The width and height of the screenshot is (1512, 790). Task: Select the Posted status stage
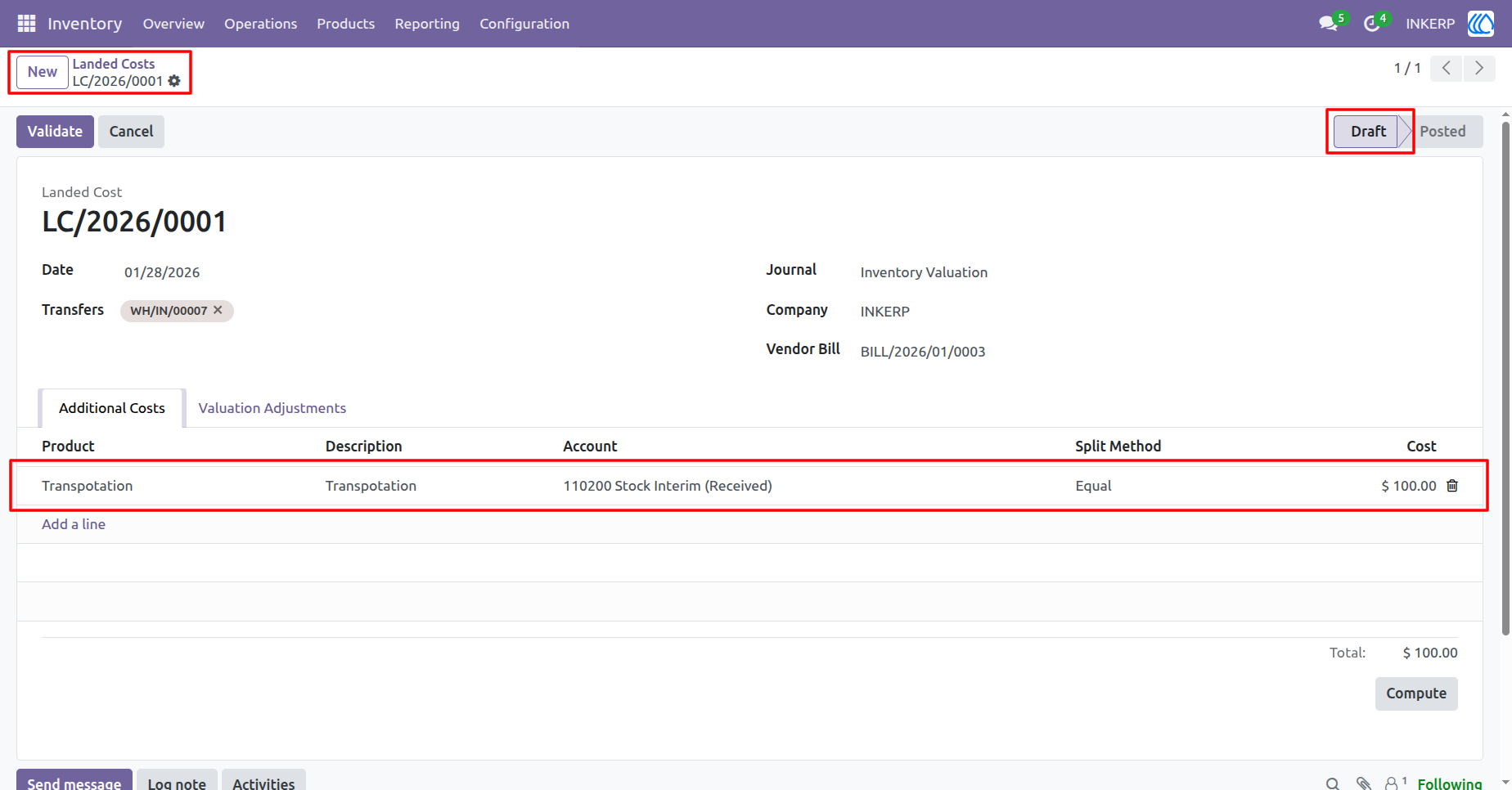point(1442,132)
